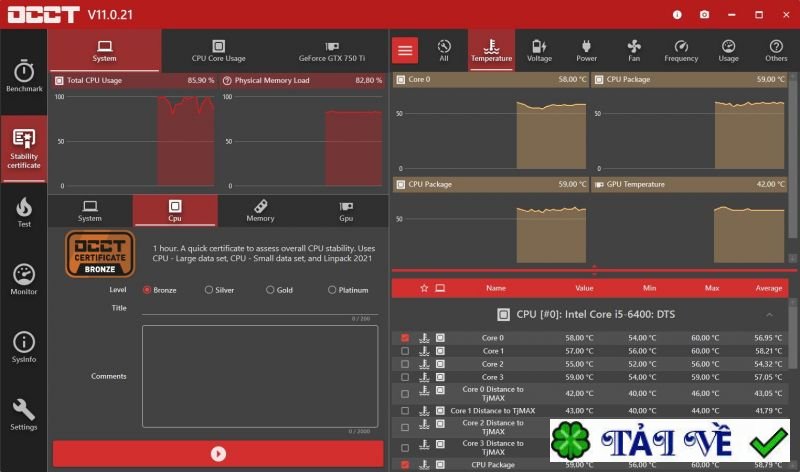
Task: Open the Monitor gauge section
Action: [x=24, y=279]
